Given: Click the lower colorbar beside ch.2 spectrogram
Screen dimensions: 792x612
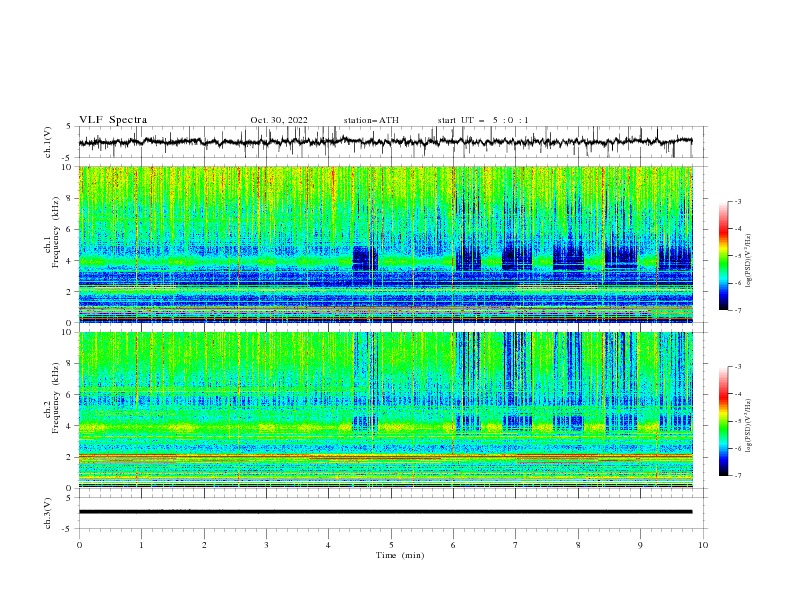Looking at the screenshot, I should click(723, 421).
